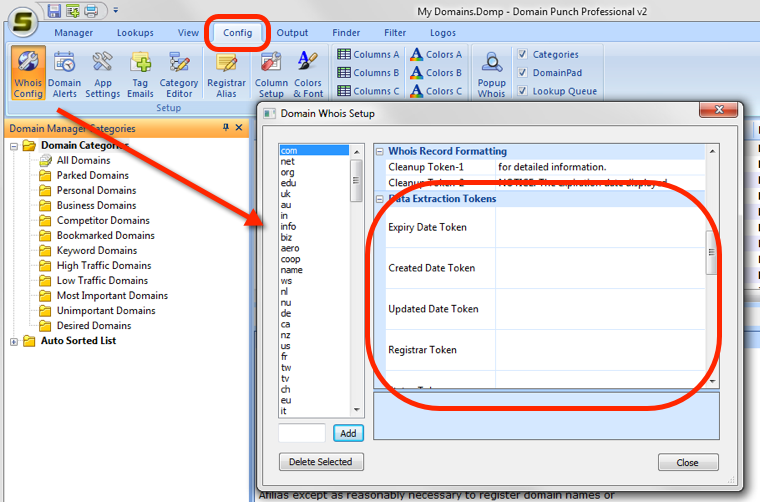The width and height of the screenshot is (760, 502).
Task: Click the property grid scroll-down arrow
Action: pyautogui.click(x=712, y=381)
